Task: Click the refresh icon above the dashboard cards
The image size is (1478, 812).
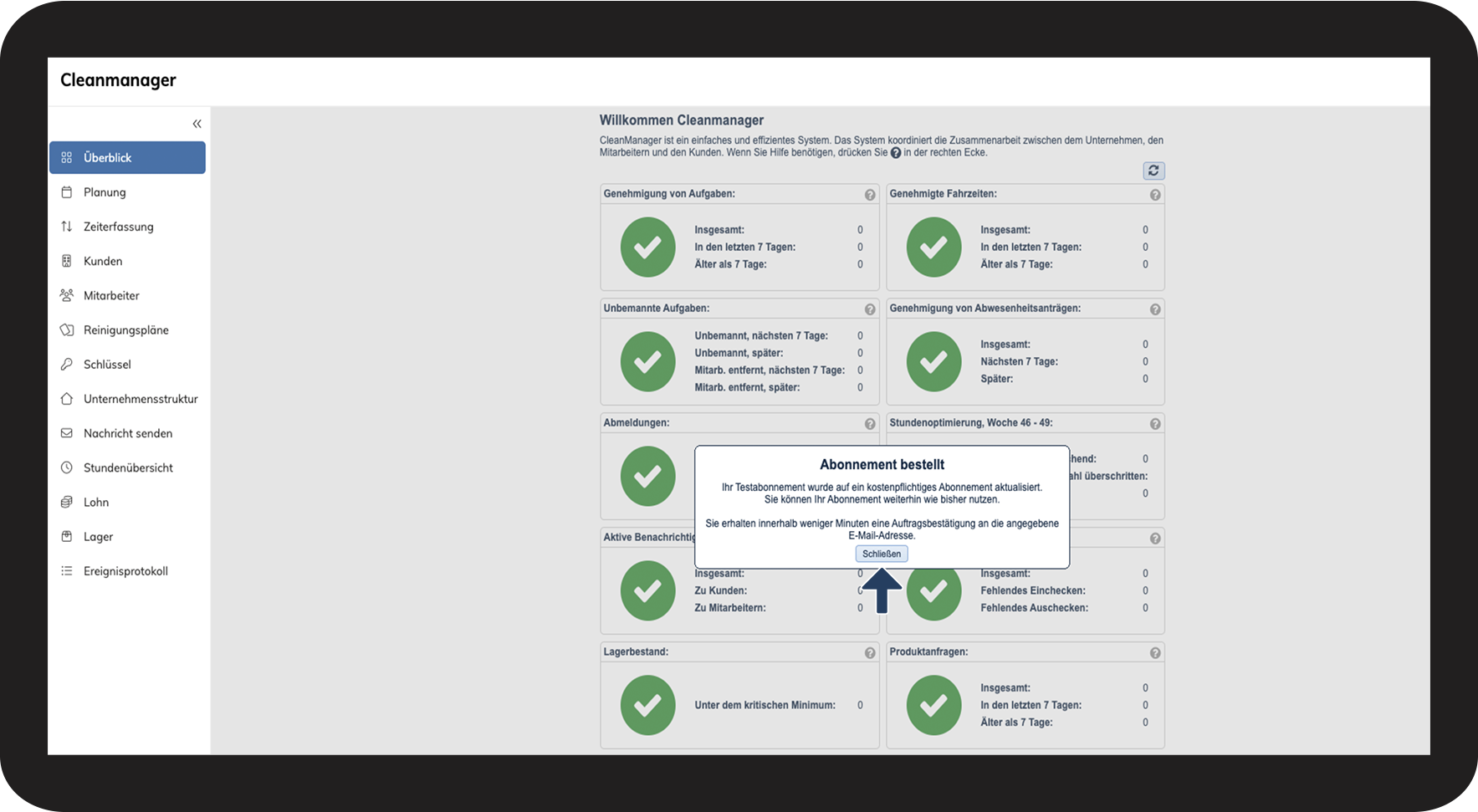Action: pos(1153,171)
